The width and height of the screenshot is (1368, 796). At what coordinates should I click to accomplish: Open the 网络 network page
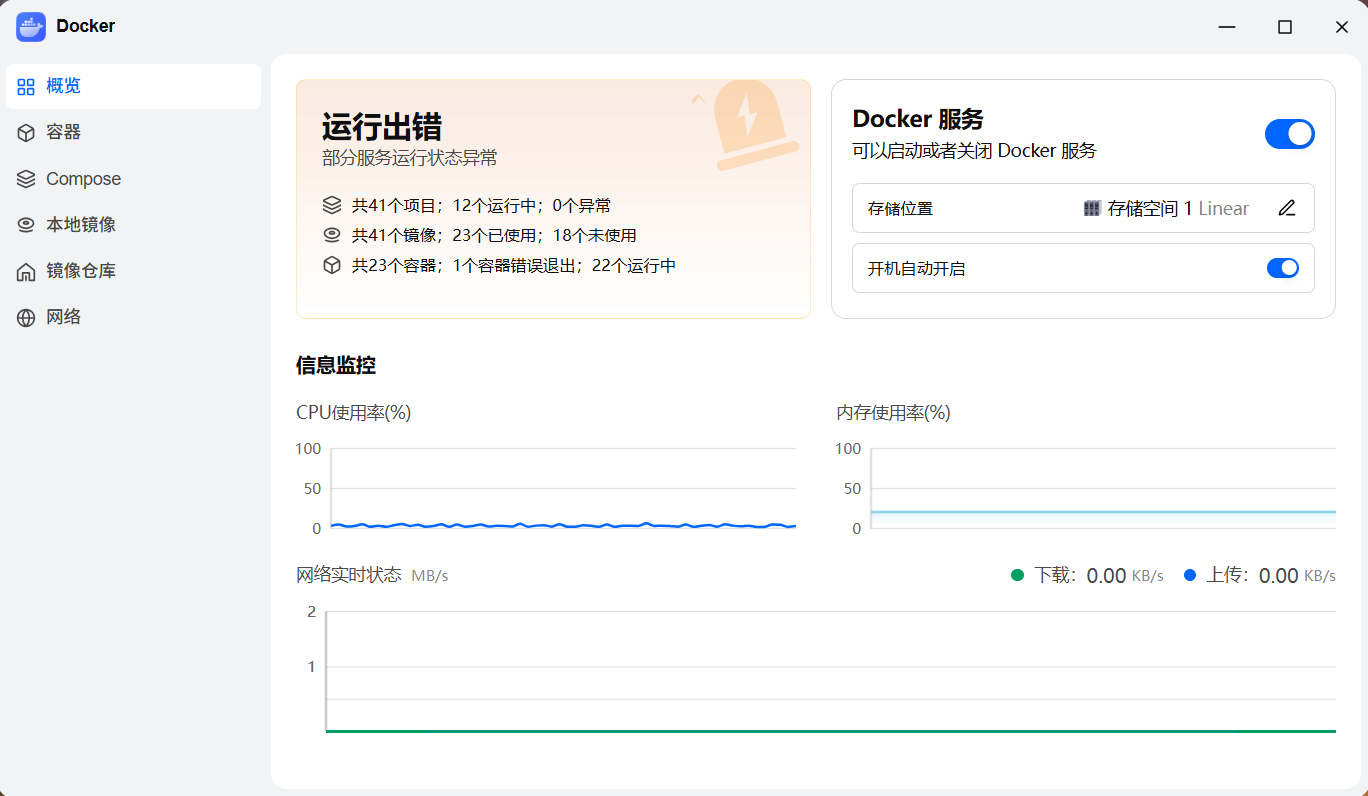point(134,318)
